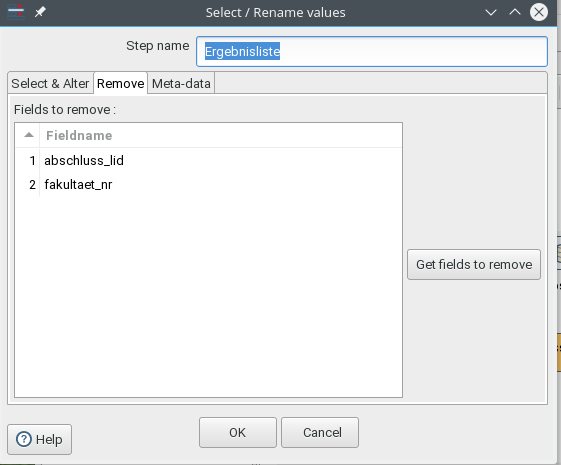Click the Cancel button

(x=320, y=432)
